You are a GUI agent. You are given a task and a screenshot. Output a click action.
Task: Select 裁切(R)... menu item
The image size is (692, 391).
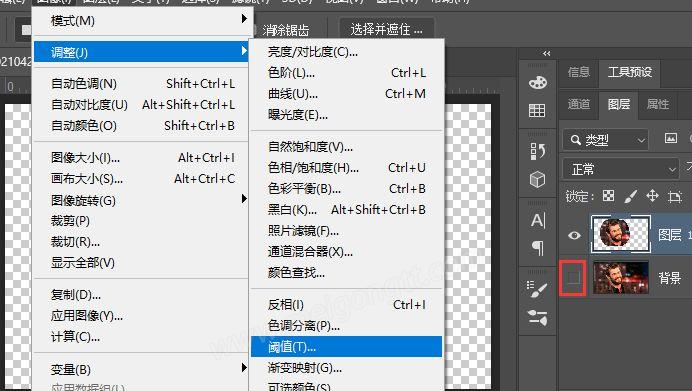[141, 242]
